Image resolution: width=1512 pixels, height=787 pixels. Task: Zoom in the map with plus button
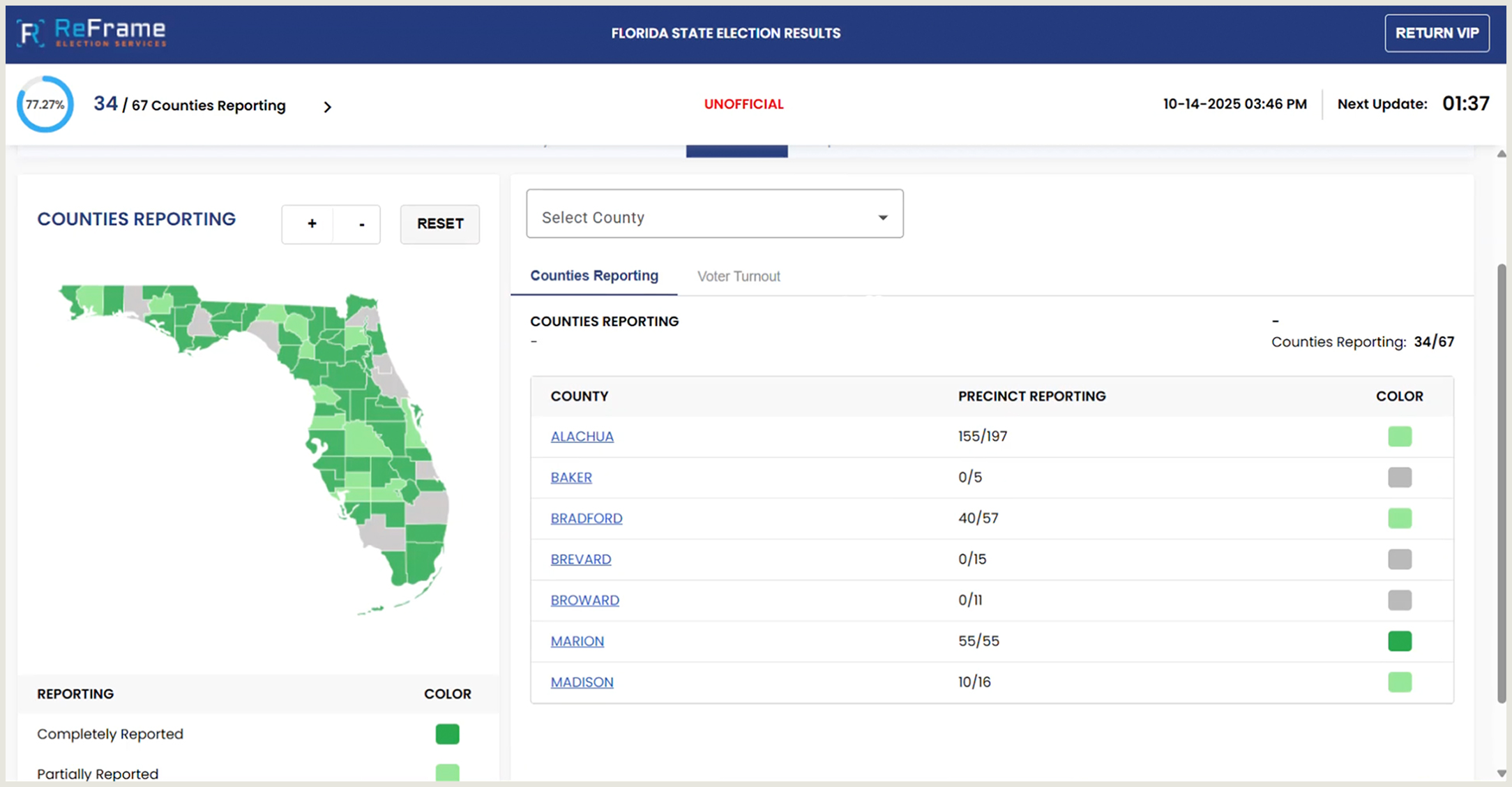(312, 224)
